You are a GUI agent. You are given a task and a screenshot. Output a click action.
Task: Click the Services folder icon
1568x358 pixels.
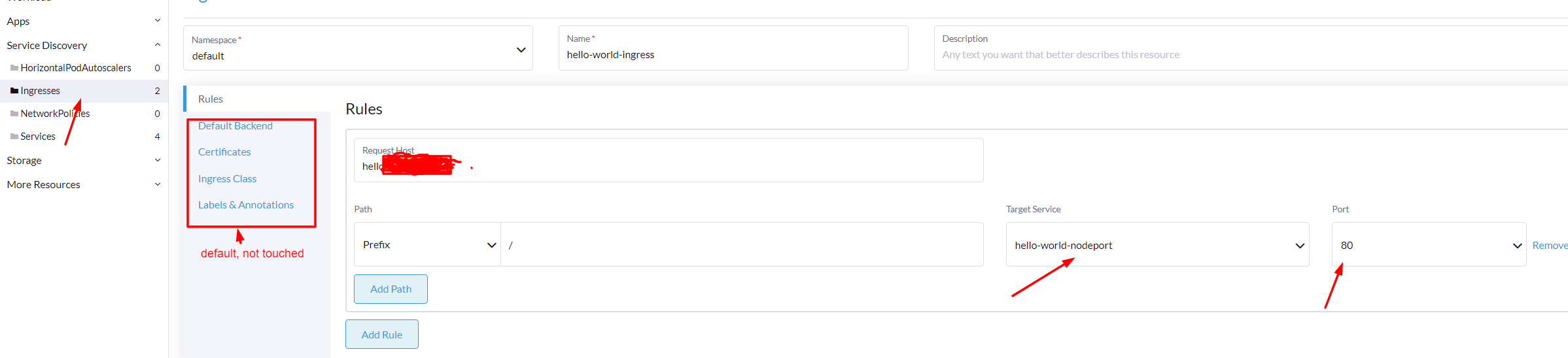14,137
